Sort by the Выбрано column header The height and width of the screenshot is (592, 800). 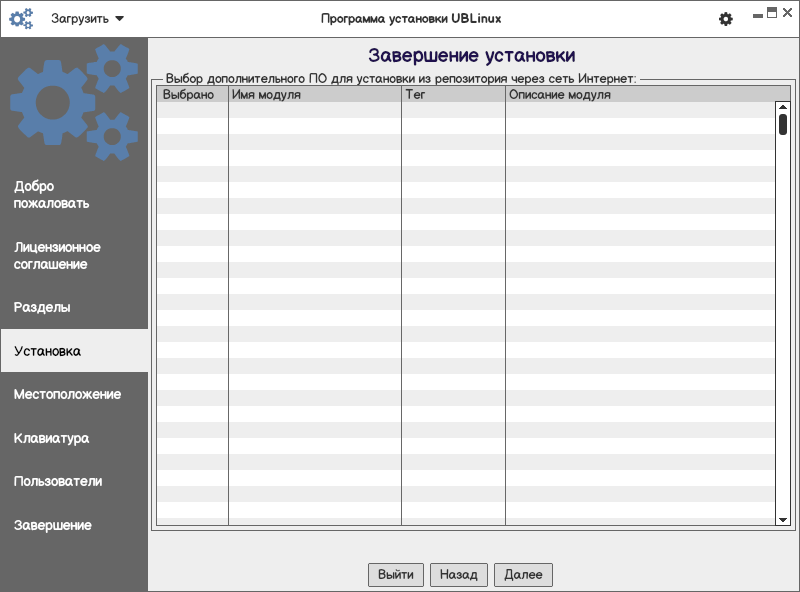(x=192, y=95)
